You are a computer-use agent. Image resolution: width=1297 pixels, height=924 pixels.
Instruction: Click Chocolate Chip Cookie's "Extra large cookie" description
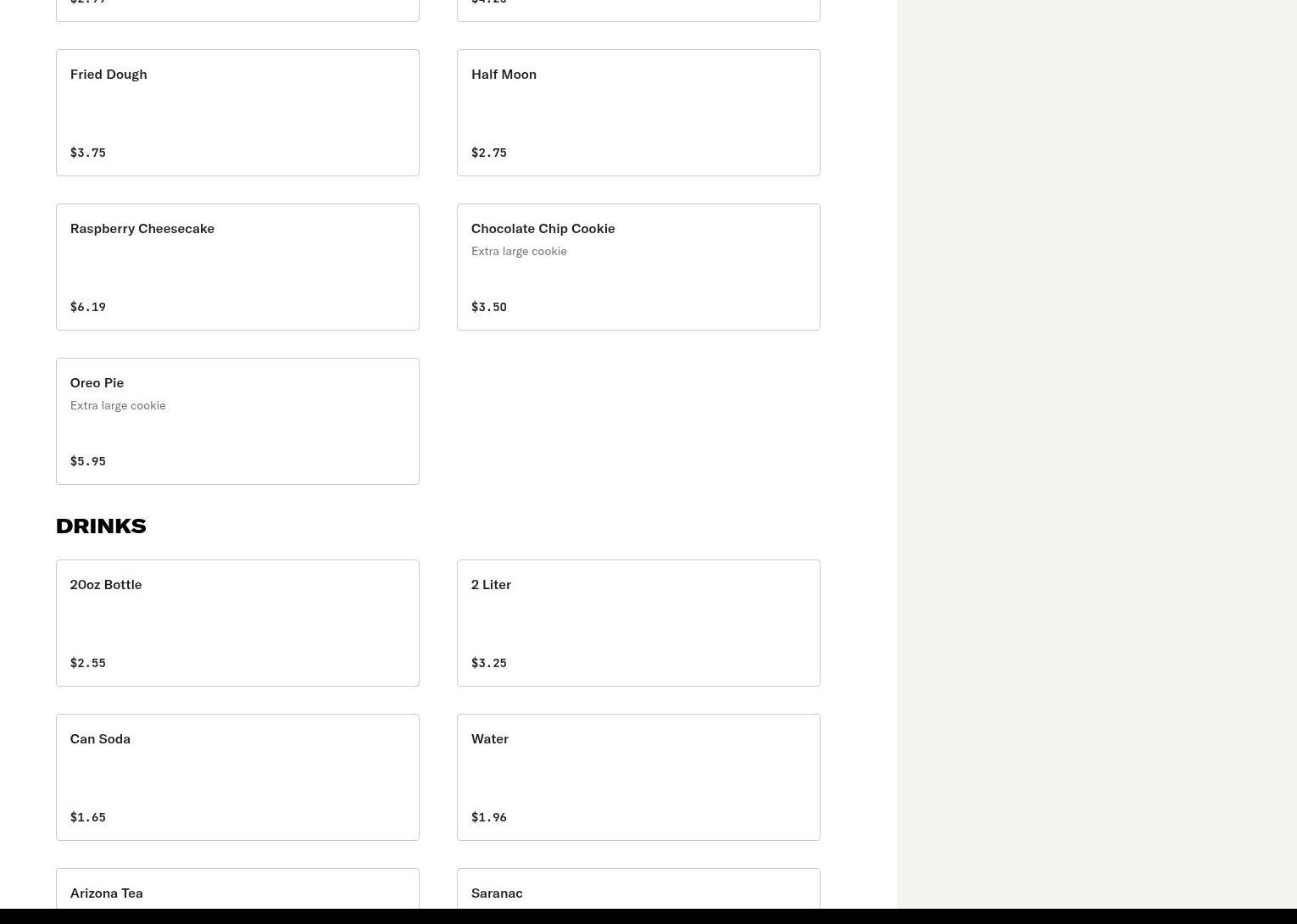[519, 251]
